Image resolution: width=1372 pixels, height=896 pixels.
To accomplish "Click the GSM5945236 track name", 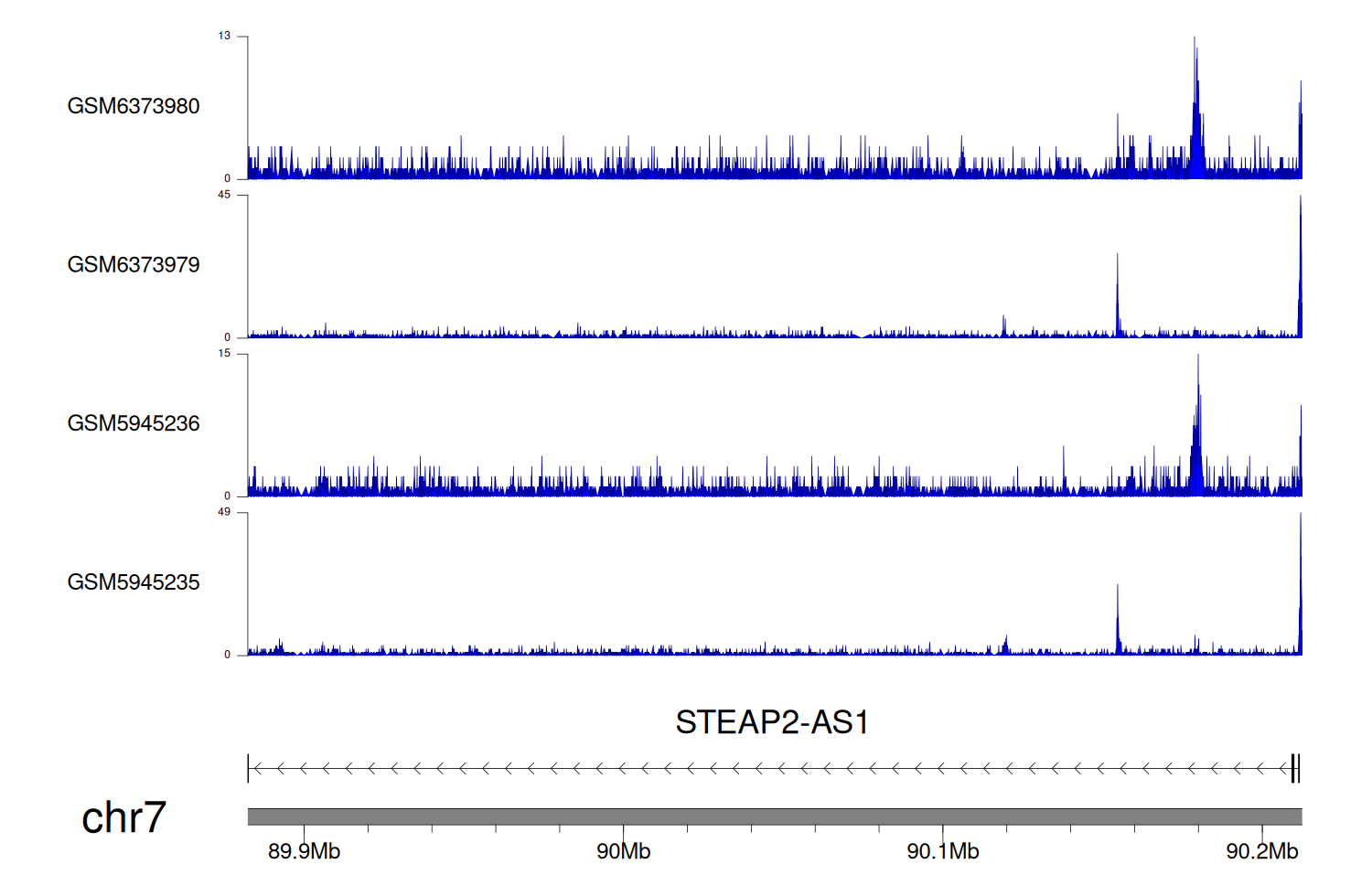I will click(x=134, y=423).
